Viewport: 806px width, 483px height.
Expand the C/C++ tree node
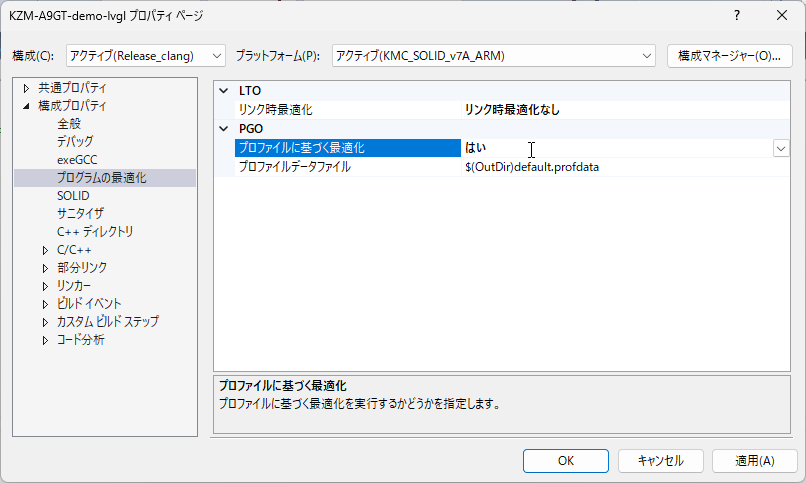[45, 250]
